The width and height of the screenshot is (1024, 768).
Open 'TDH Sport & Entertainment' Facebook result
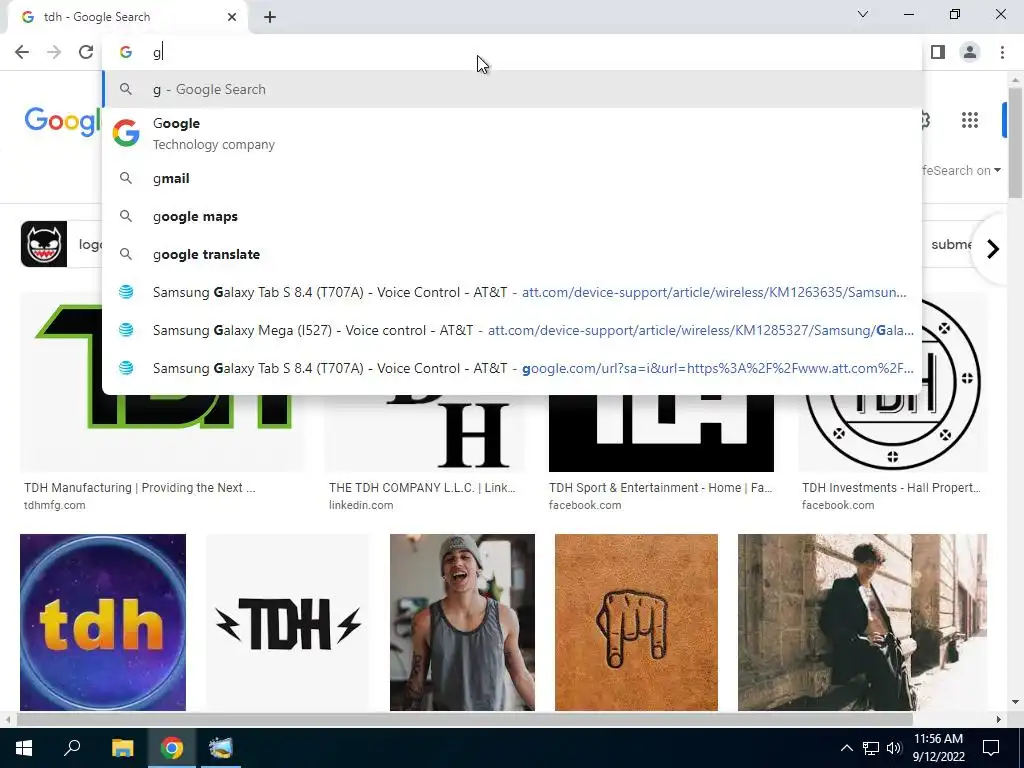661,488
